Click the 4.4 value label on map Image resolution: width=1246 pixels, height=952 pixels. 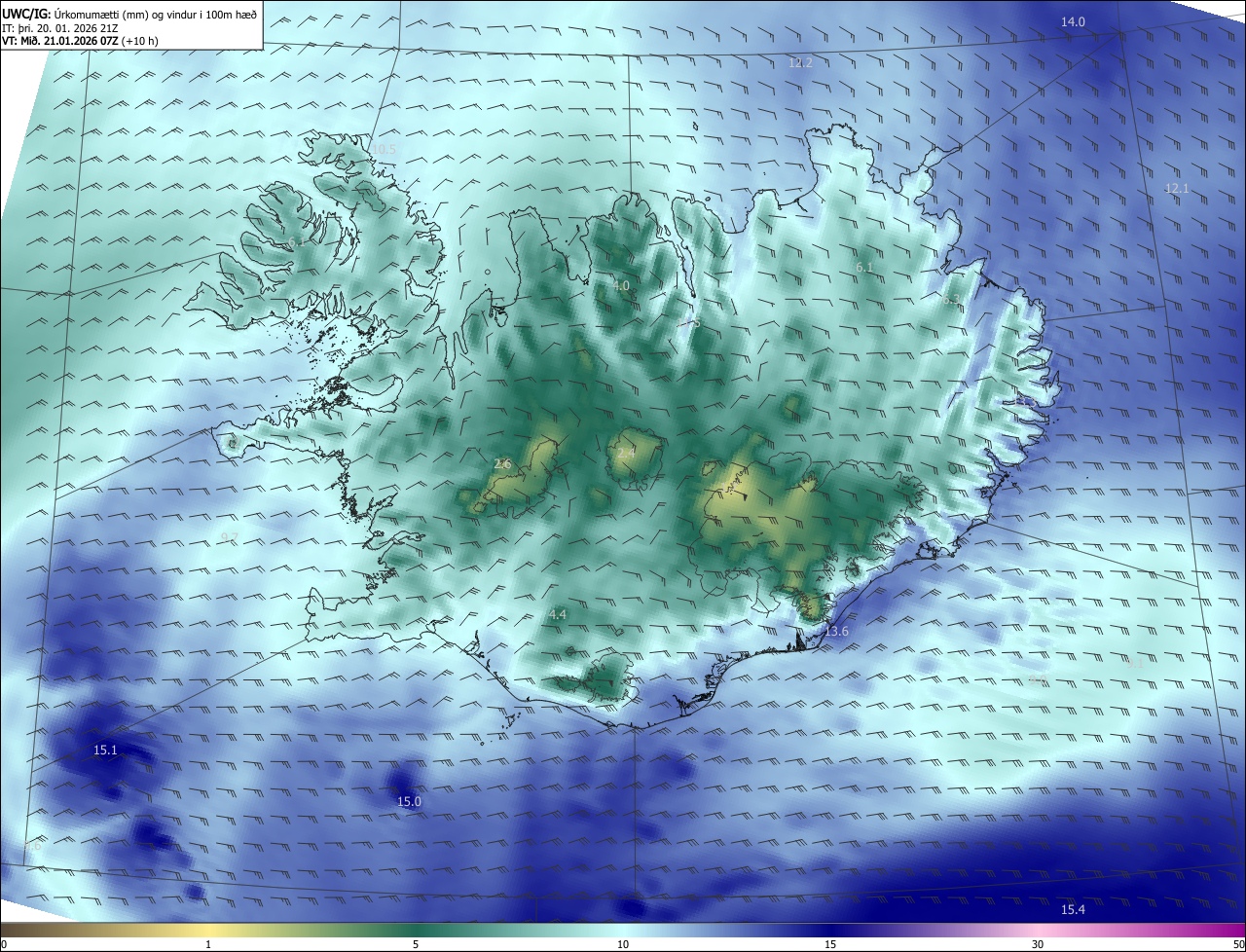coord(558,614)
